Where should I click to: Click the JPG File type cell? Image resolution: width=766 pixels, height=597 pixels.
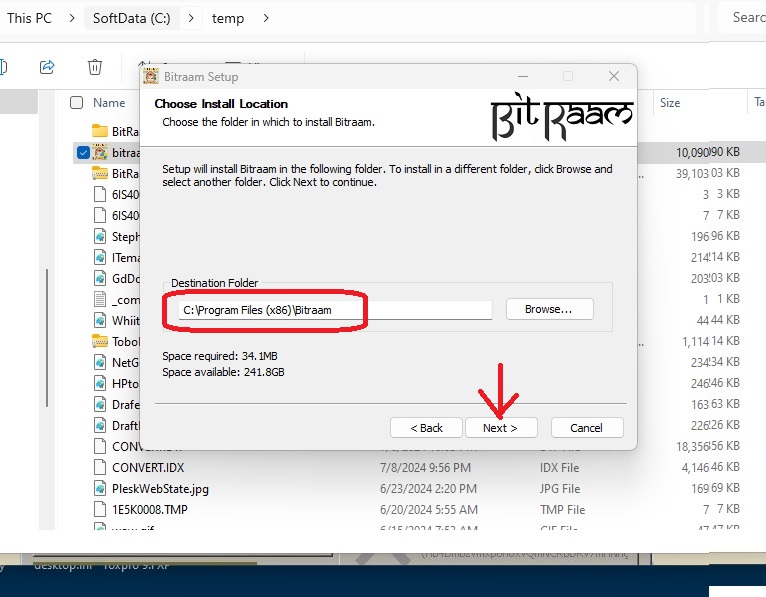tap(560, 489)
